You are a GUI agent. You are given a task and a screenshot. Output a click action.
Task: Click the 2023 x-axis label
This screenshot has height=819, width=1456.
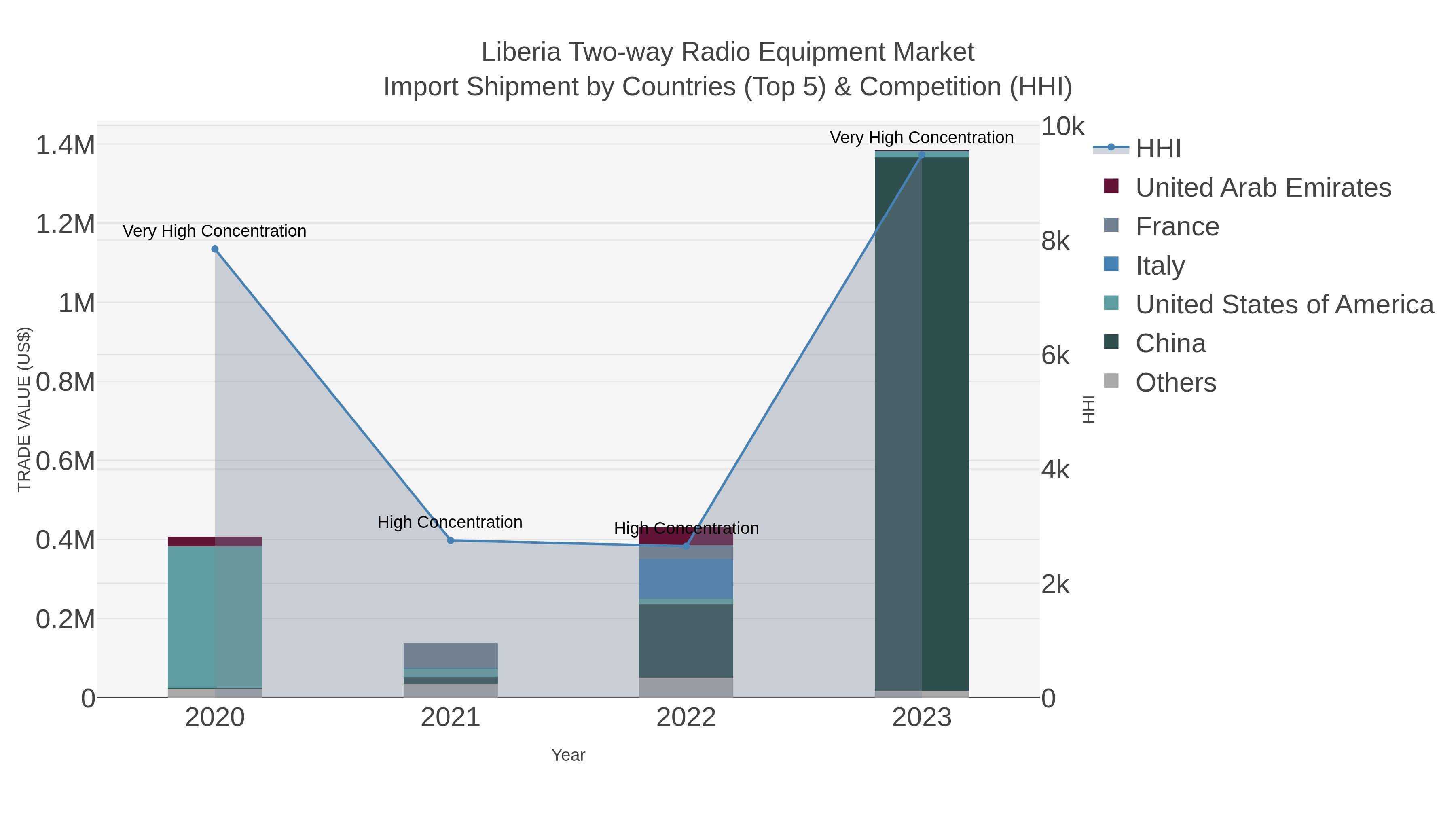(922, 718)
